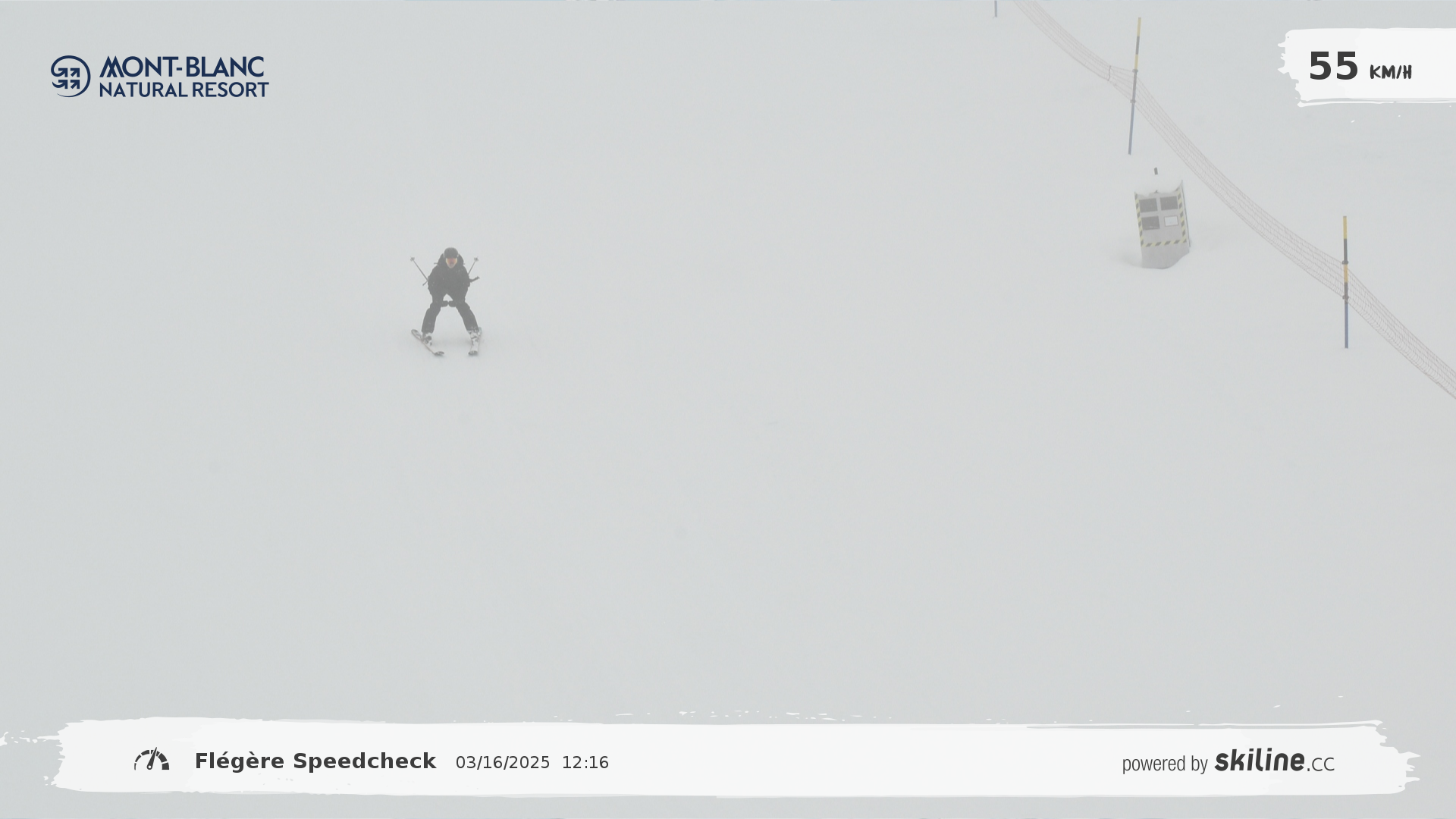1456x819 pixels.
Task: Click the 55 speed reading number
Action: coord(1333,67)
